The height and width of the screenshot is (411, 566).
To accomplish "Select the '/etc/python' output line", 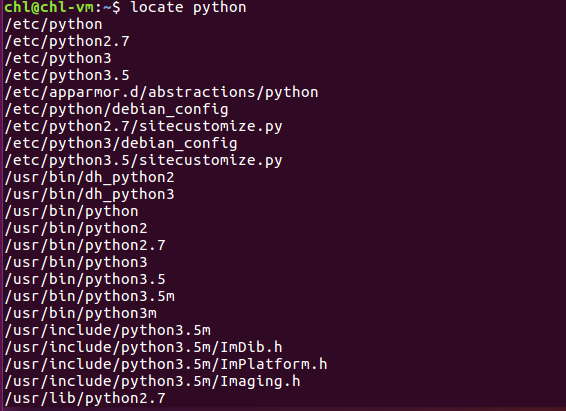I will pyautogui.click(x=53, y=25).
